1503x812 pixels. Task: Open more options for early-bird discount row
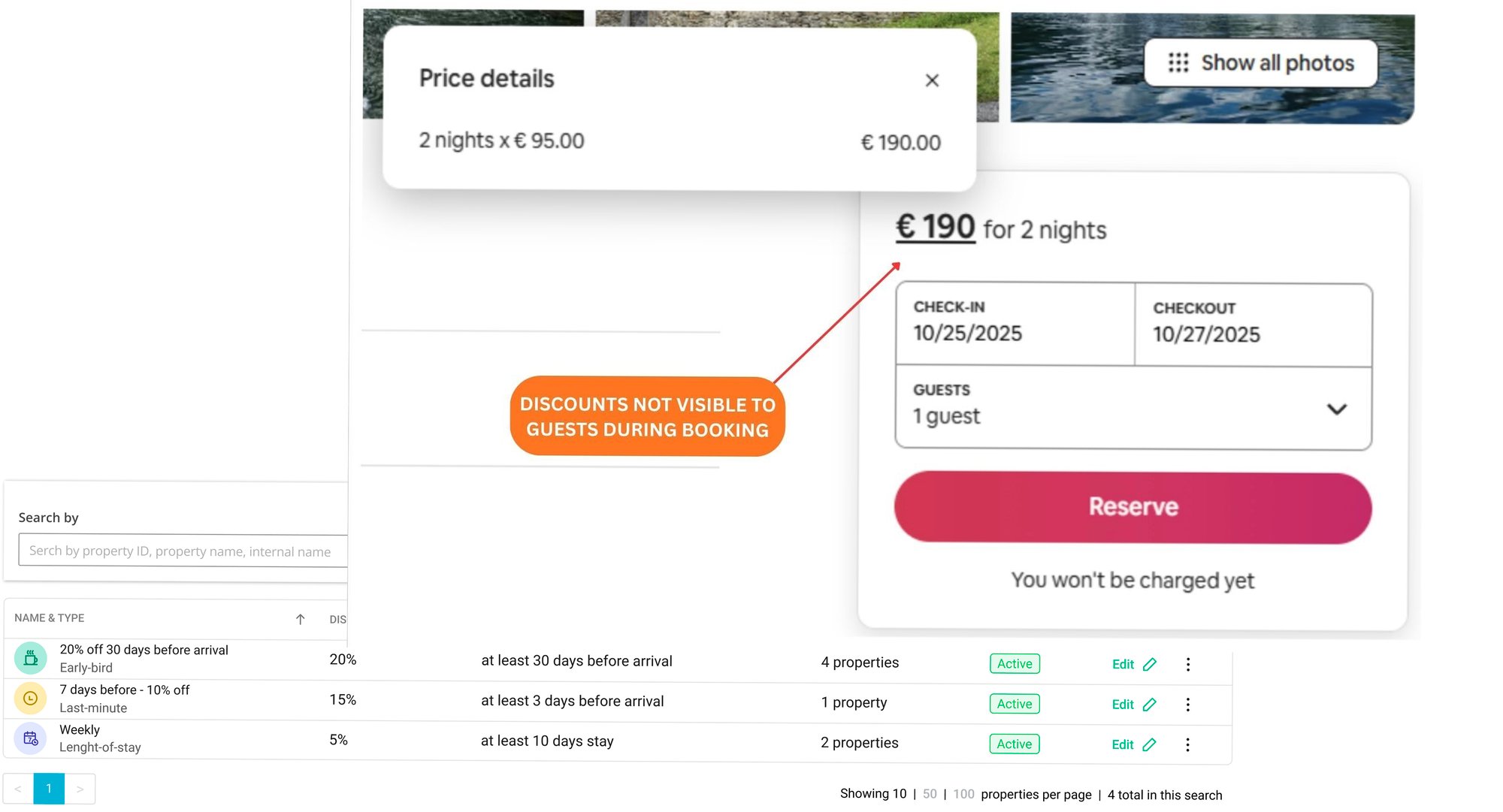[x=1188, y=665]
